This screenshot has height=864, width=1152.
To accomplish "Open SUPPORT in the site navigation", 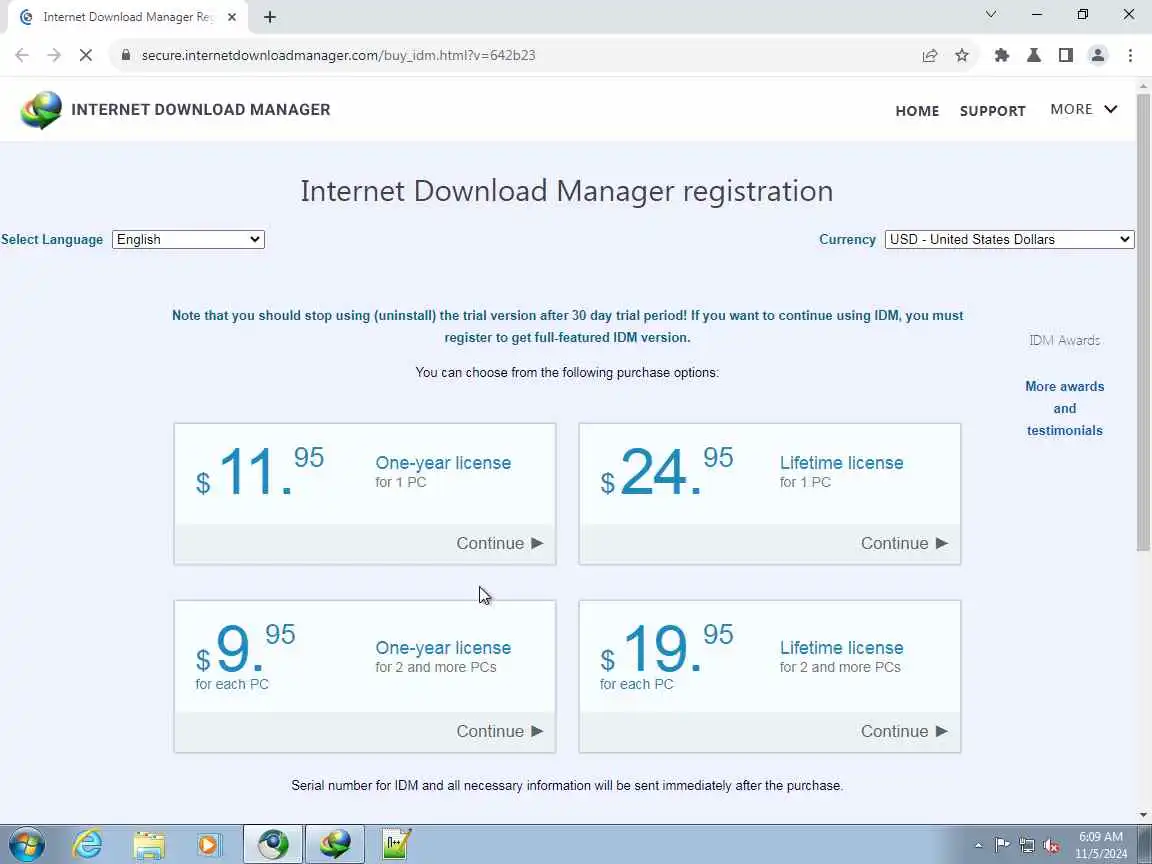I will tap(993, 111).
